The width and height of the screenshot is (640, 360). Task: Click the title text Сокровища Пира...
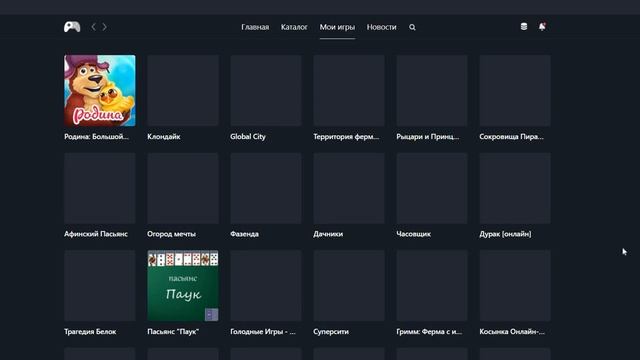coord(511,137)
